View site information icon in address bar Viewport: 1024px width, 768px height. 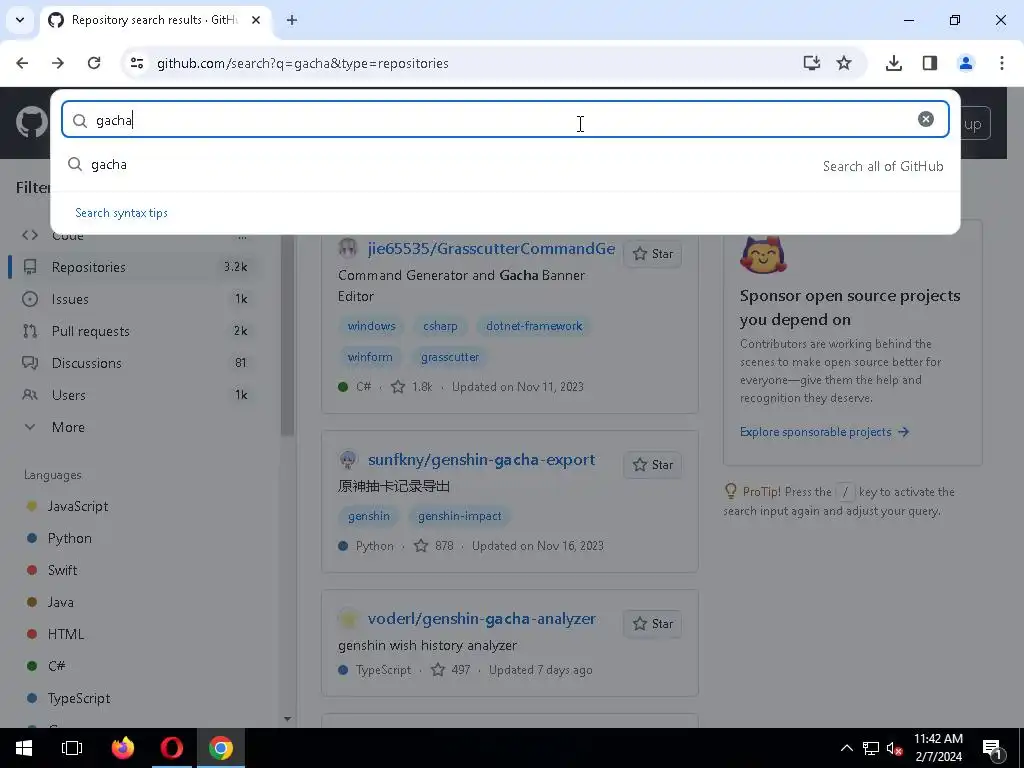coord(136,63)
